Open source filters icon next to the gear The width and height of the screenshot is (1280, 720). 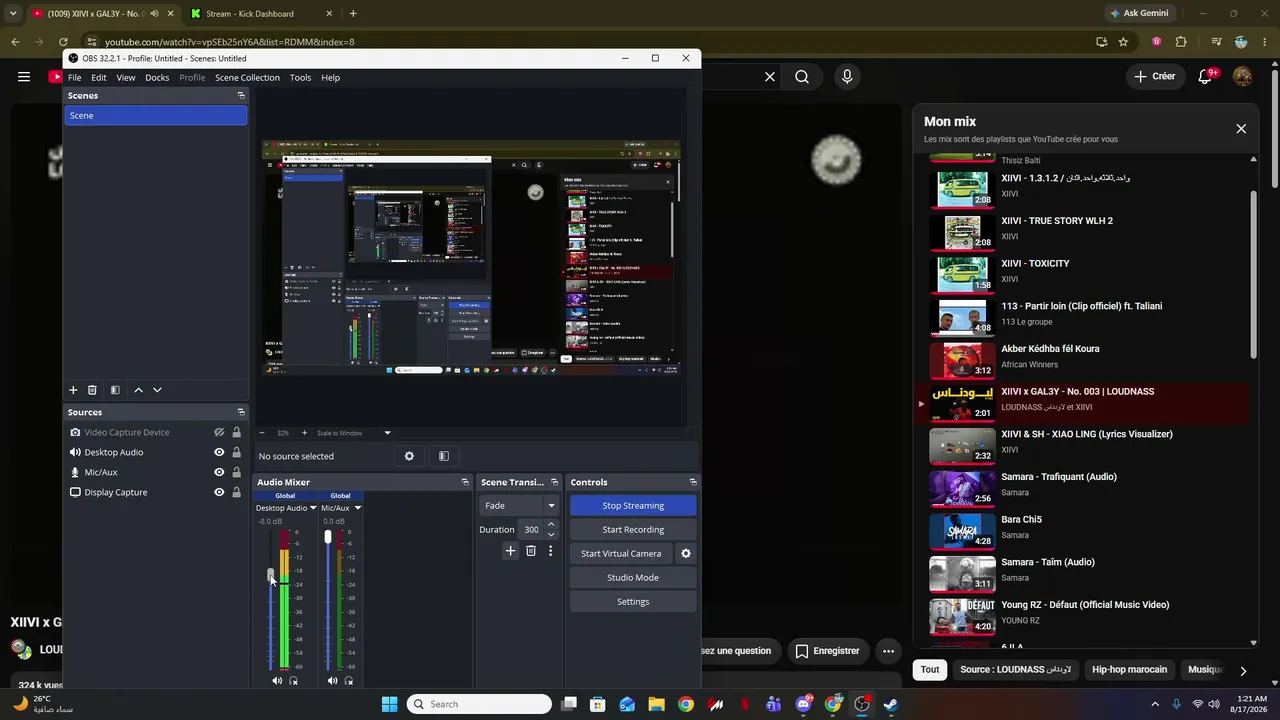(x=444, y=456)
